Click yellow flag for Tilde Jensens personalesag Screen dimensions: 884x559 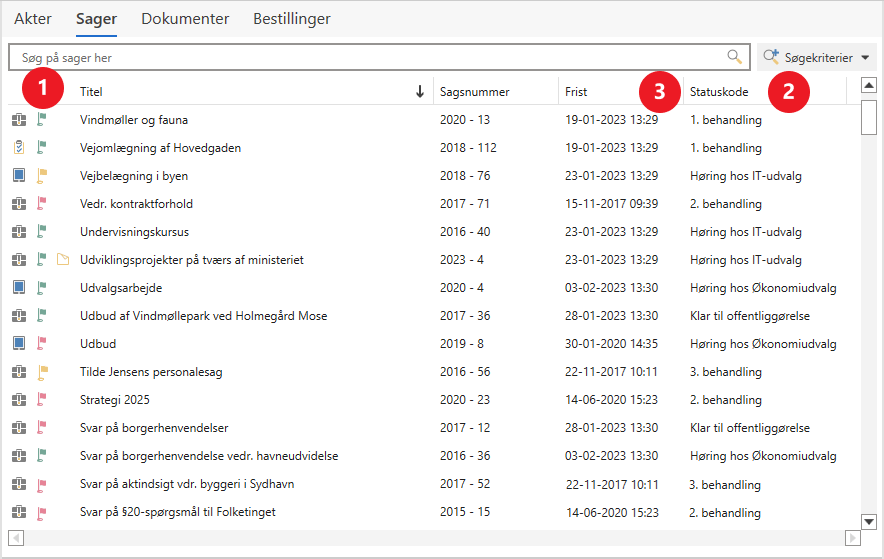point(42,372)
